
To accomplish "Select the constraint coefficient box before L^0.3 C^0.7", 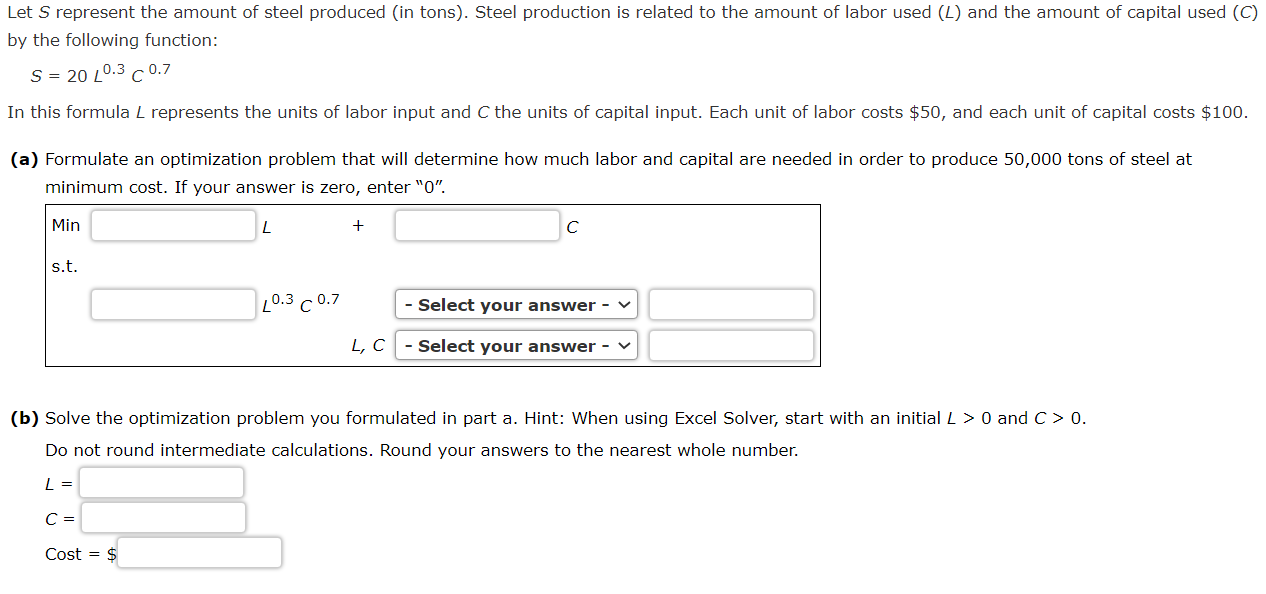I will pyautogui.click(x=172, y=304).
